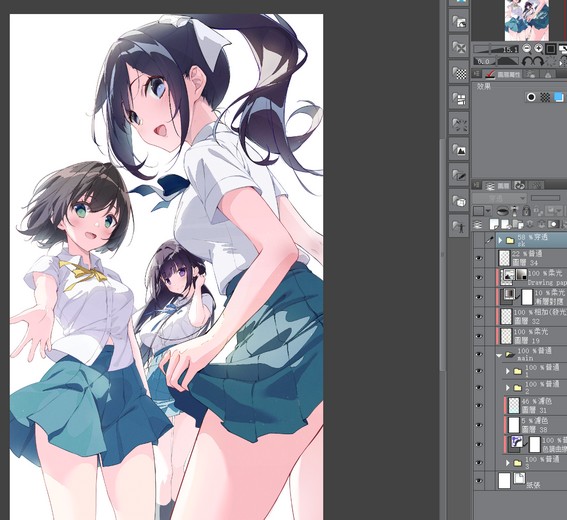The height and width of the screenshot is (520, 567).
Task: Enable the layer color blue square effect
Action: tap(559, 97)
